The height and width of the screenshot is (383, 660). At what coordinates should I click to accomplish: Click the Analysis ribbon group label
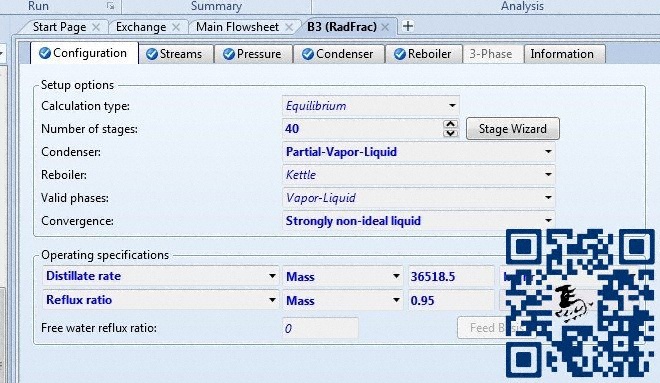tap(522, 6)
